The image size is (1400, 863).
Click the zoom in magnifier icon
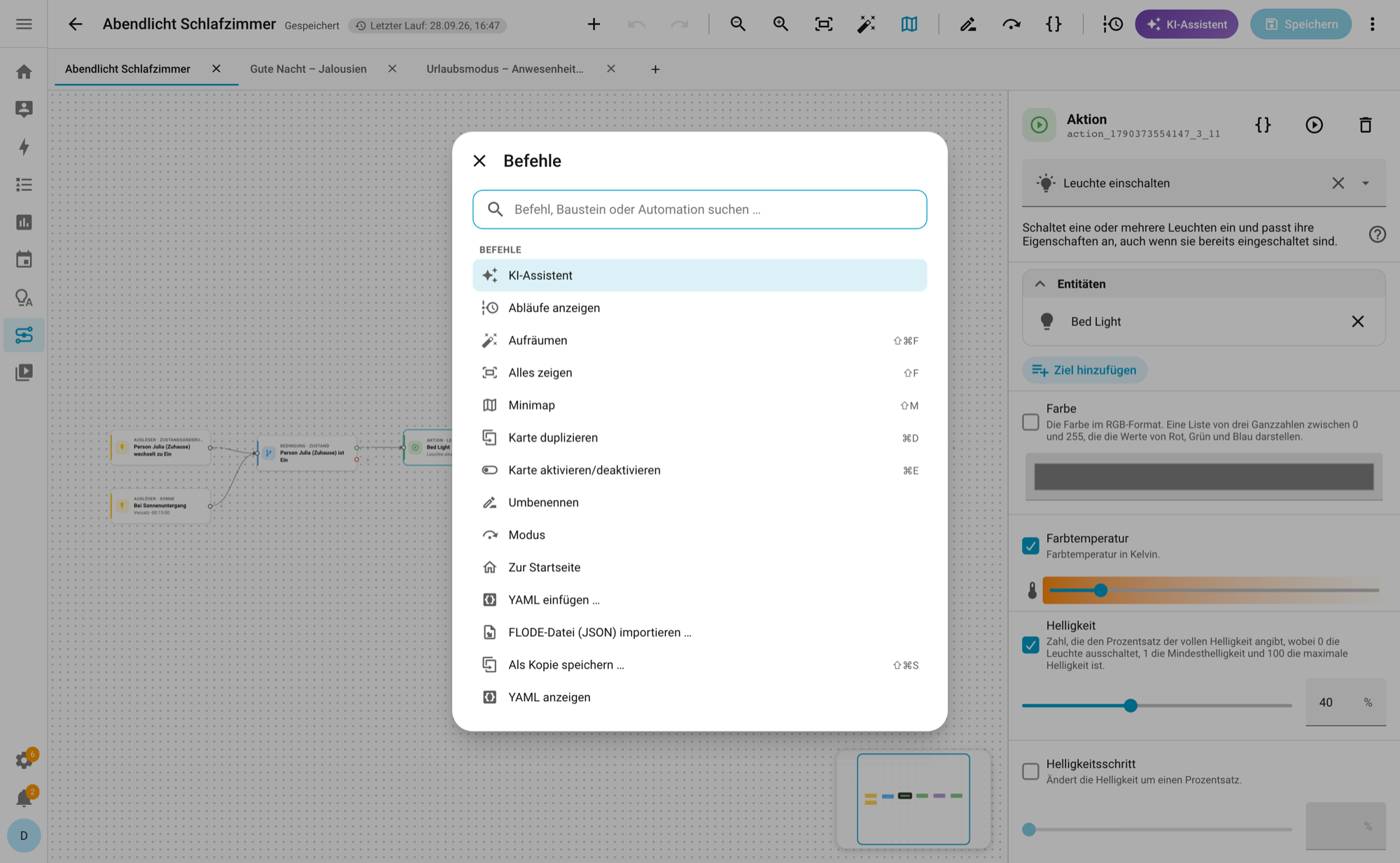(x=780, y=24)
